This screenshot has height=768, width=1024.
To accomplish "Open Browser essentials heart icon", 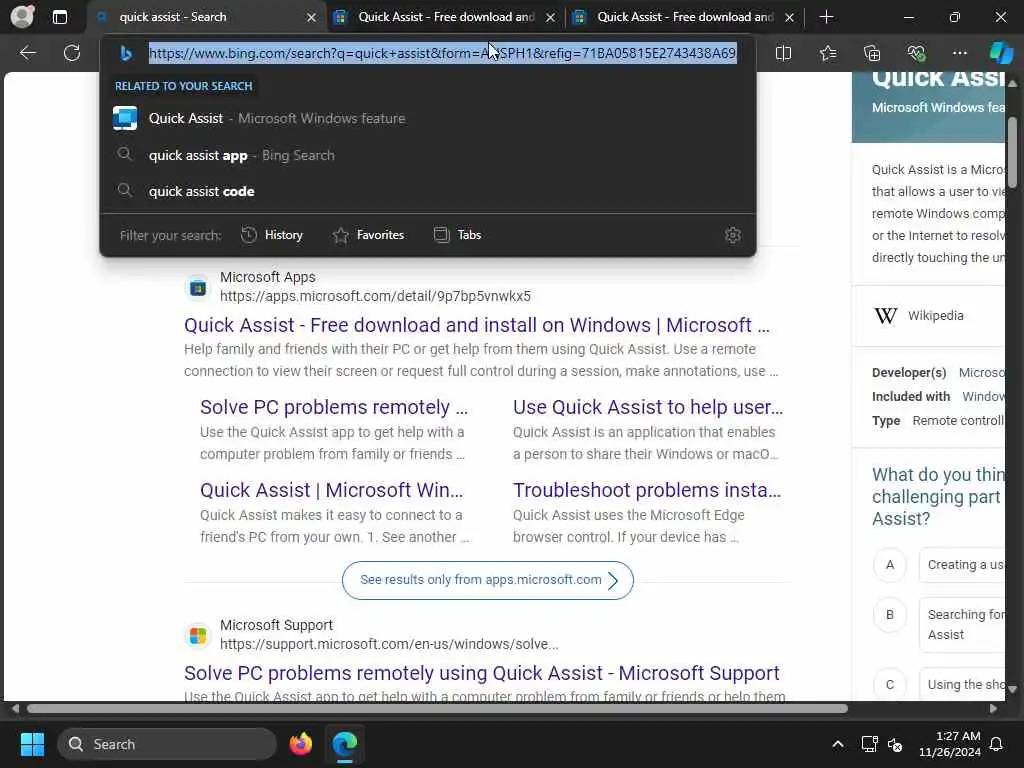I will [916, 53].
